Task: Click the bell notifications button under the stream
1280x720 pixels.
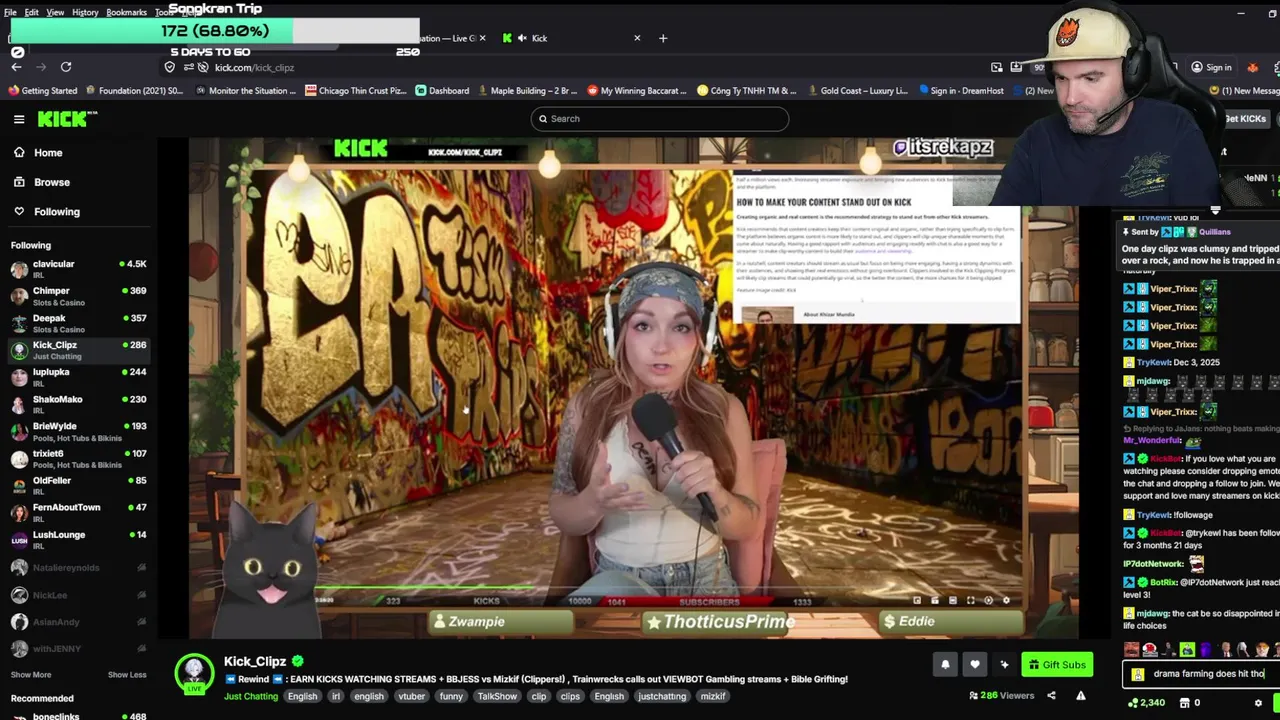Action: 945,664
